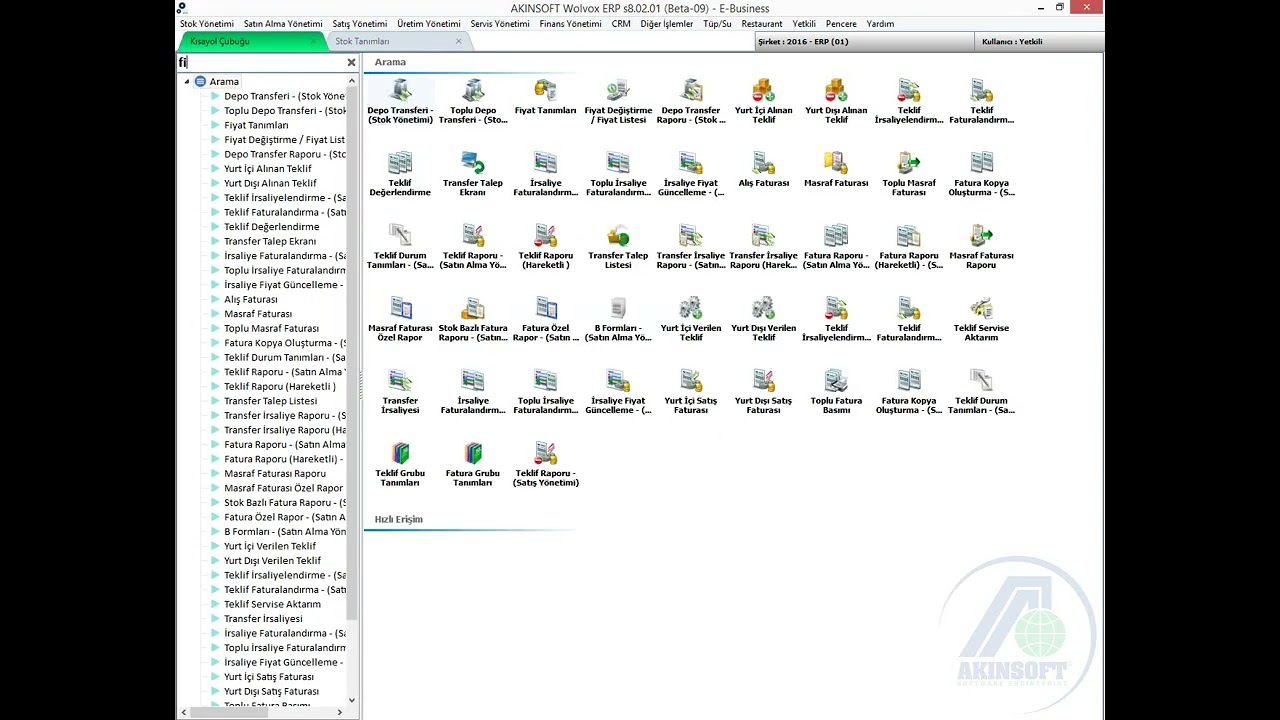Open Transfer Talep Ekranı icon
The height and width of the screenshot is (720, 1280).
[473, 175]
